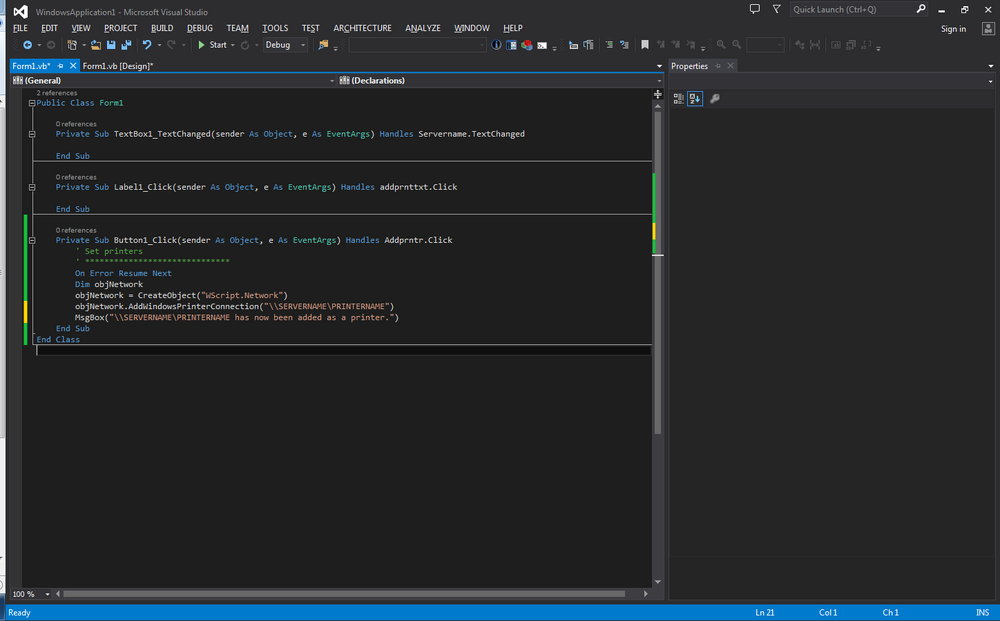Click the red and green cubes icon
This screenshot has width=1000, height=621.
pos(527,45)
